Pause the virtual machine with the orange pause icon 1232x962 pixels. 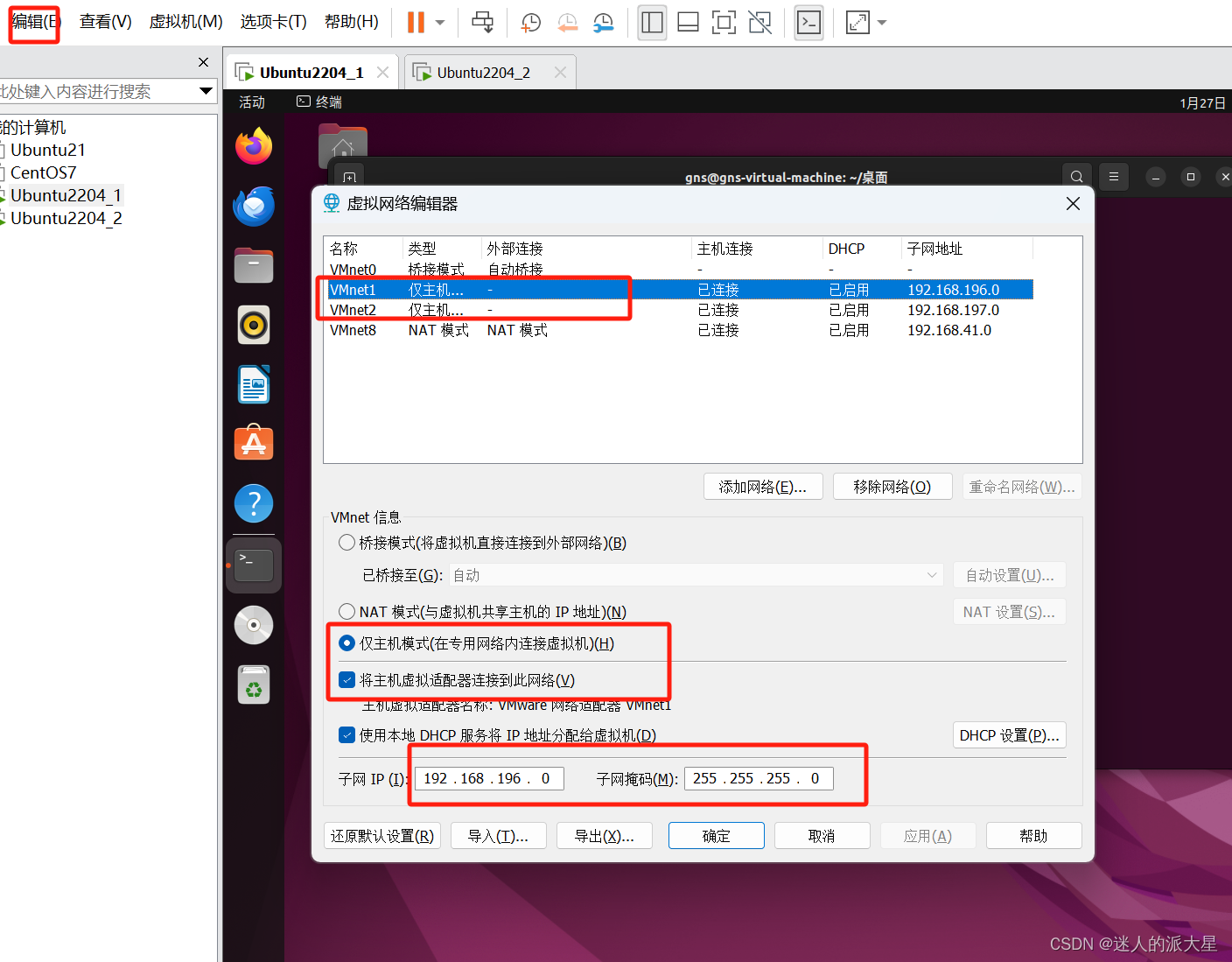point(416,22)
